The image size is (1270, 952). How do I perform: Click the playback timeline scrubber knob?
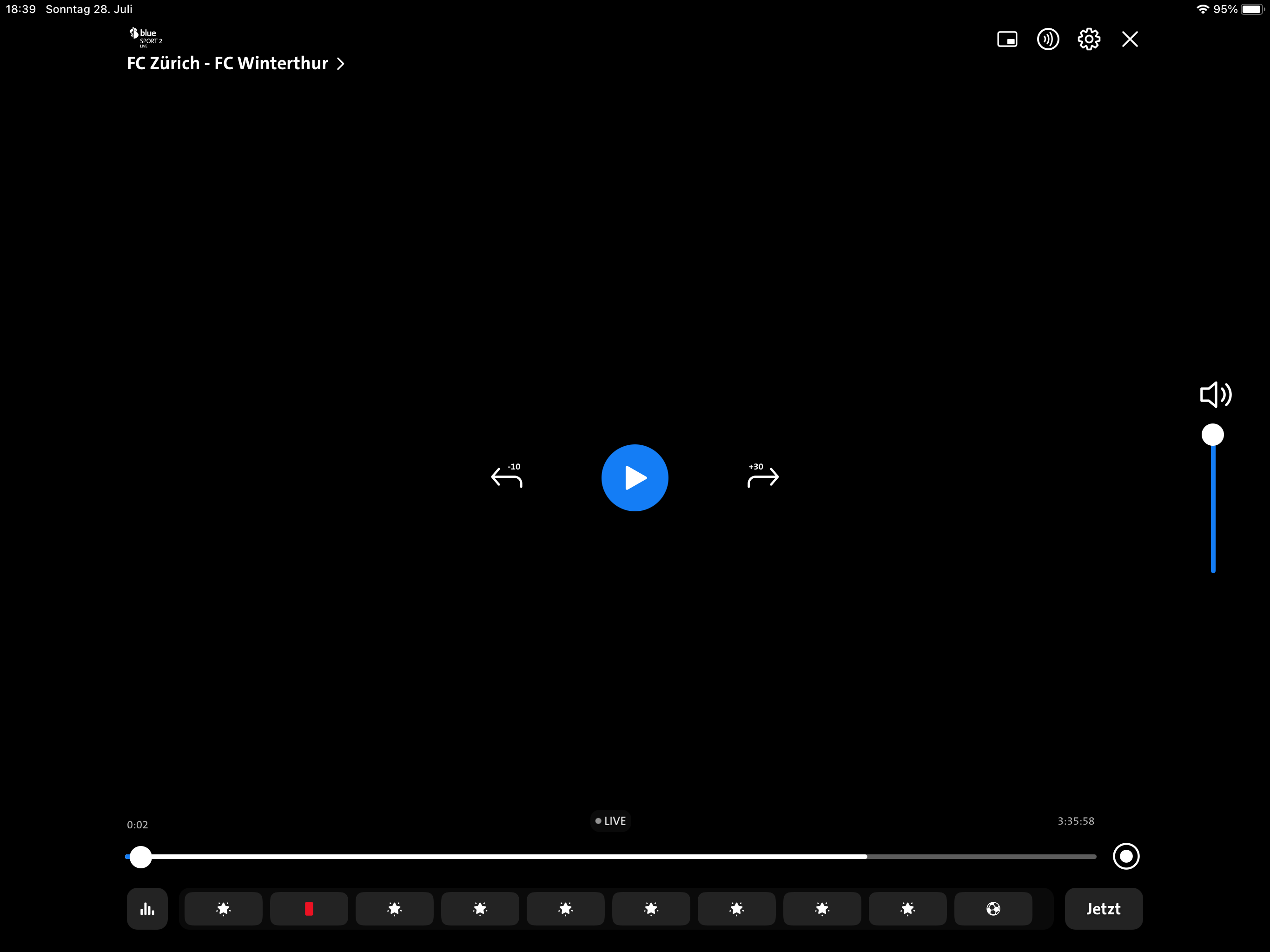click(x=141, y=856)
